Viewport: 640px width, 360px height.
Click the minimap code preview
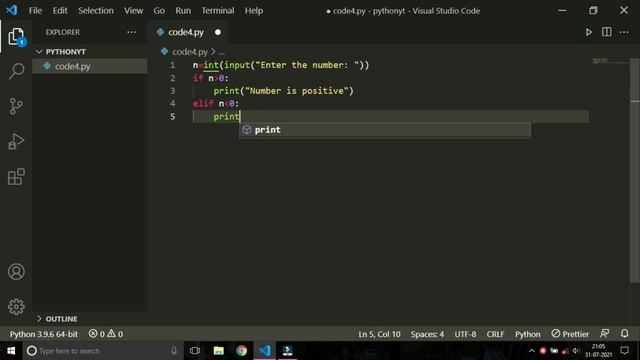(600, 61)
